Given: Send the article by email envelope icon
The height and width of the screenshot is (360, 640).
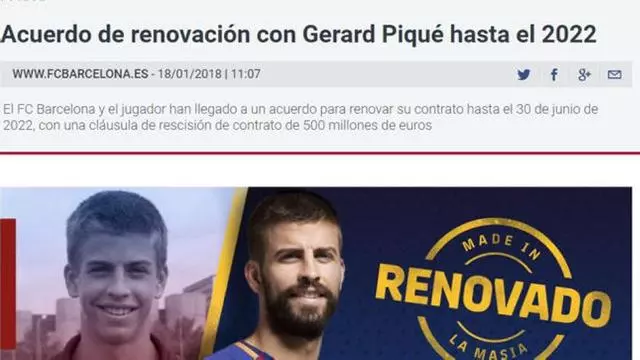Looking at the screenshot, I should coord(615,75).
